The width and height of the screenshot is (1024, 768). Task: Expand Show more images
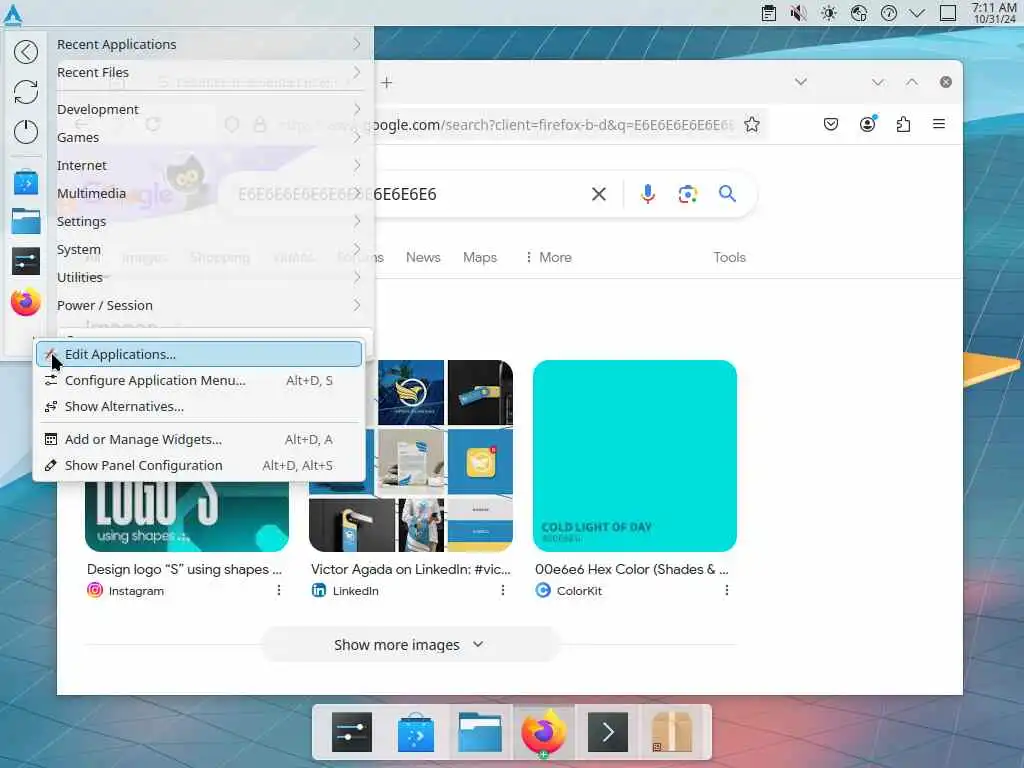coord(409,645)
